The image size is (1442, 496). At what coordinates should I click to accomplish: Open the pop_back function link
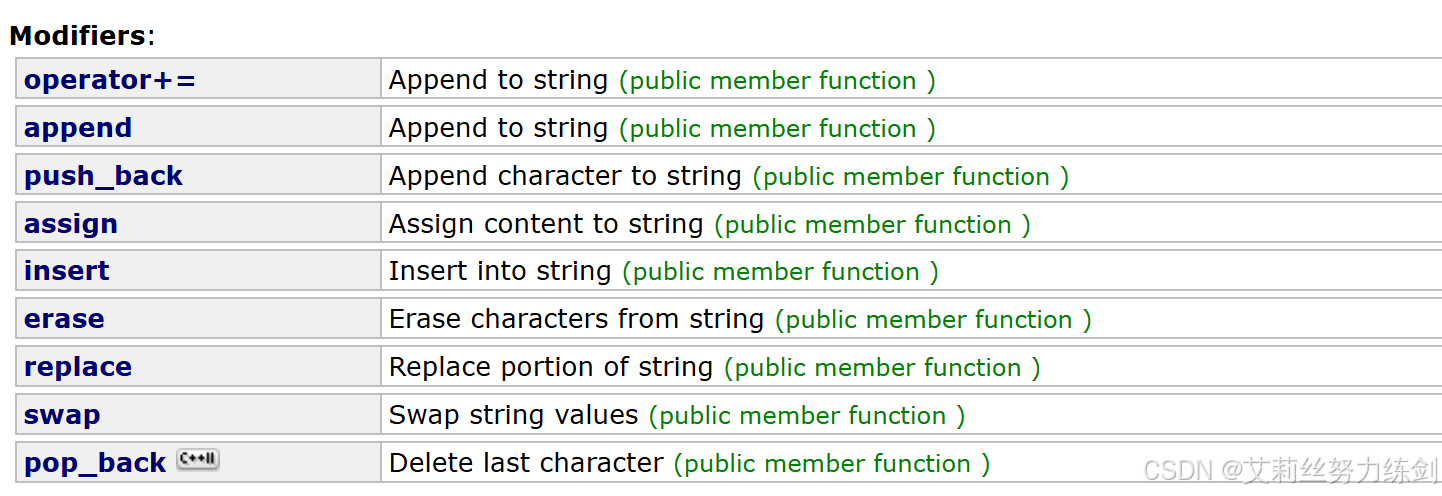click(95, 463)
